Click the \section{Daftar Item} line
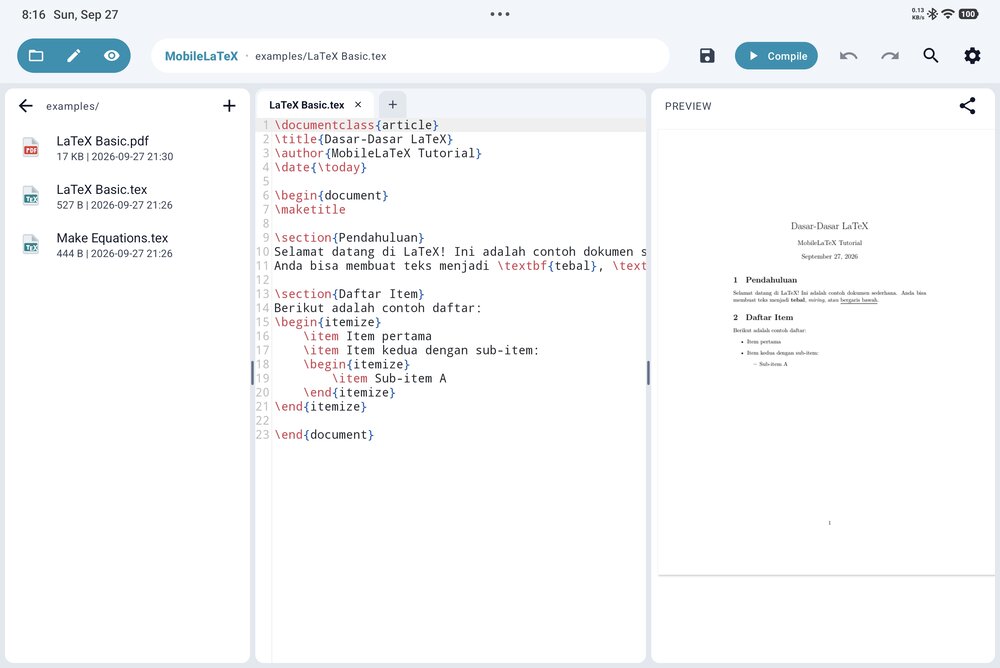Viewport: 1000px width, 668px height. coord(349,293)
